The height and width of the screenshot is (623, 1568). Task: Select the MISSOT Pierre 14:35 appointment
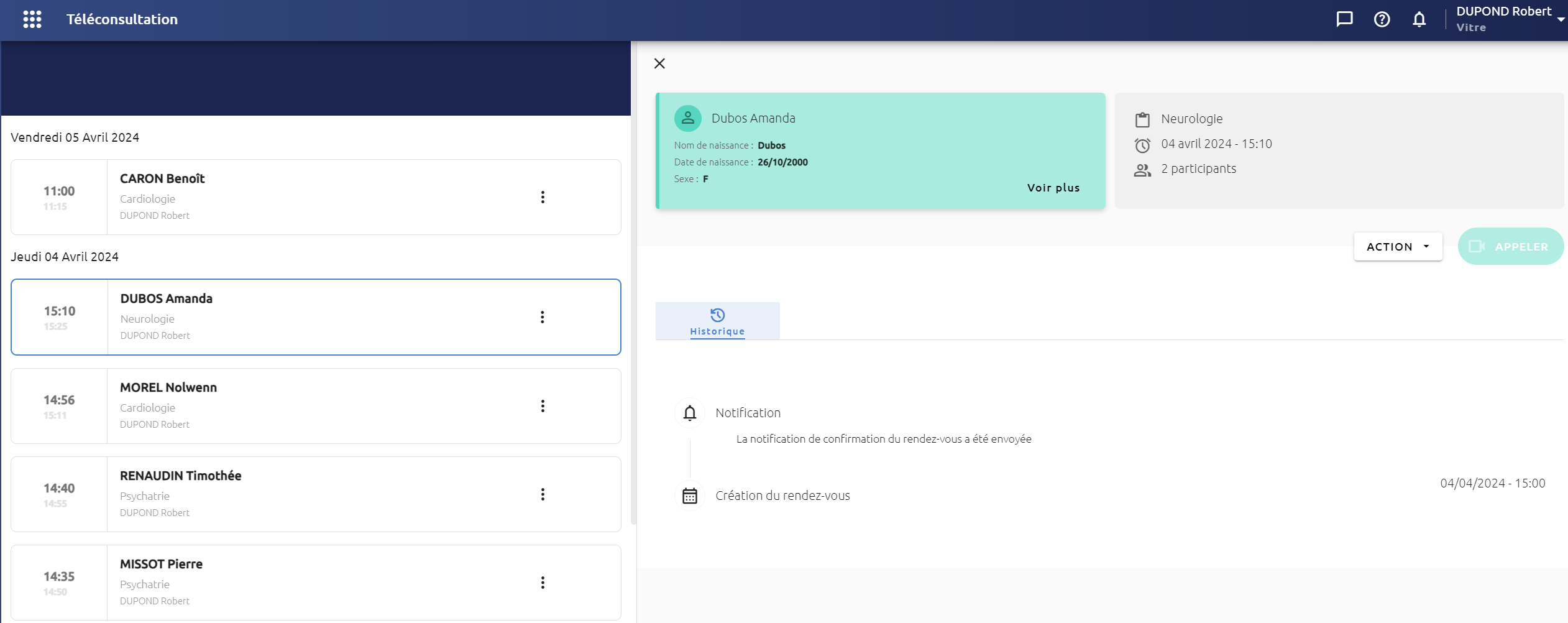click(316, 583)
